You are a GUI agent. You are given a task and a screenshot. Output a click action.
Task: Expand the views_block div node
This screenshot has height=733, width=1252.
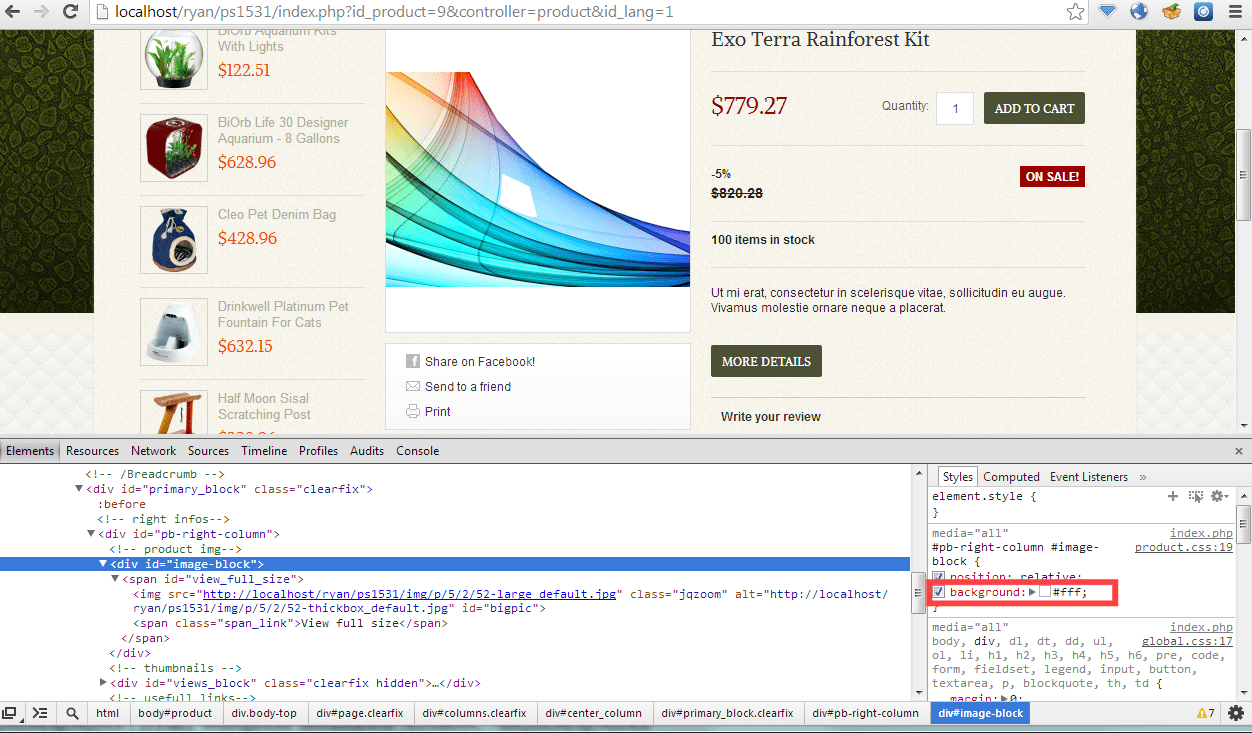[103, 683]
